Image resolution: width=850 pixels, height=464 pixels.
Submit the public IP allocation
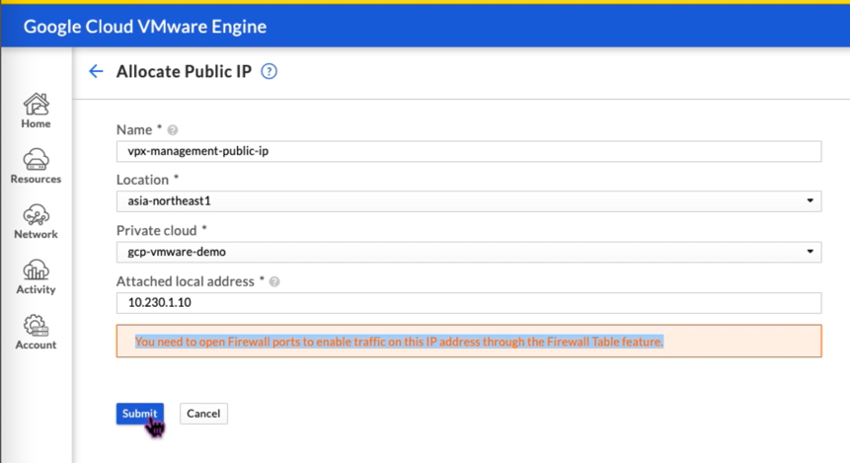point(140,414)
